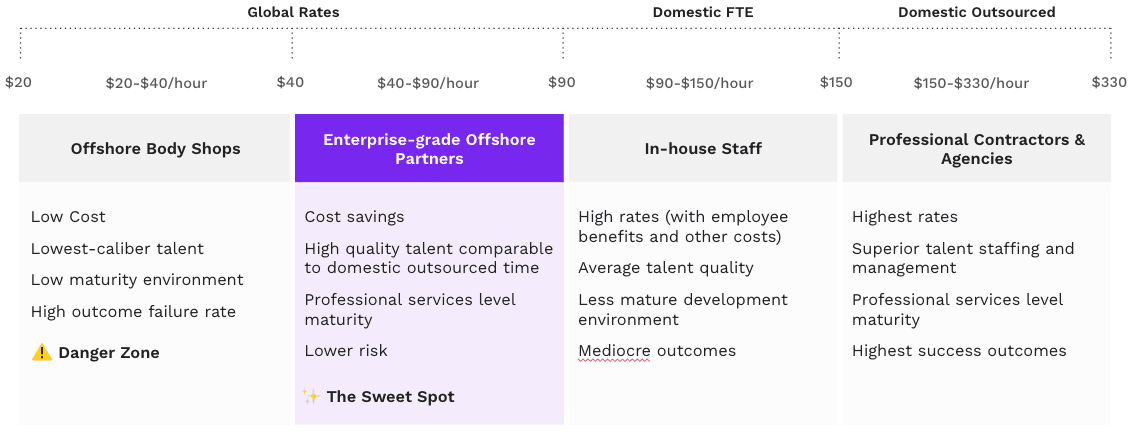The image size is (1130, 437).
Task: Click the yellow Danger Zone warning icon
Action: (42, 353)
